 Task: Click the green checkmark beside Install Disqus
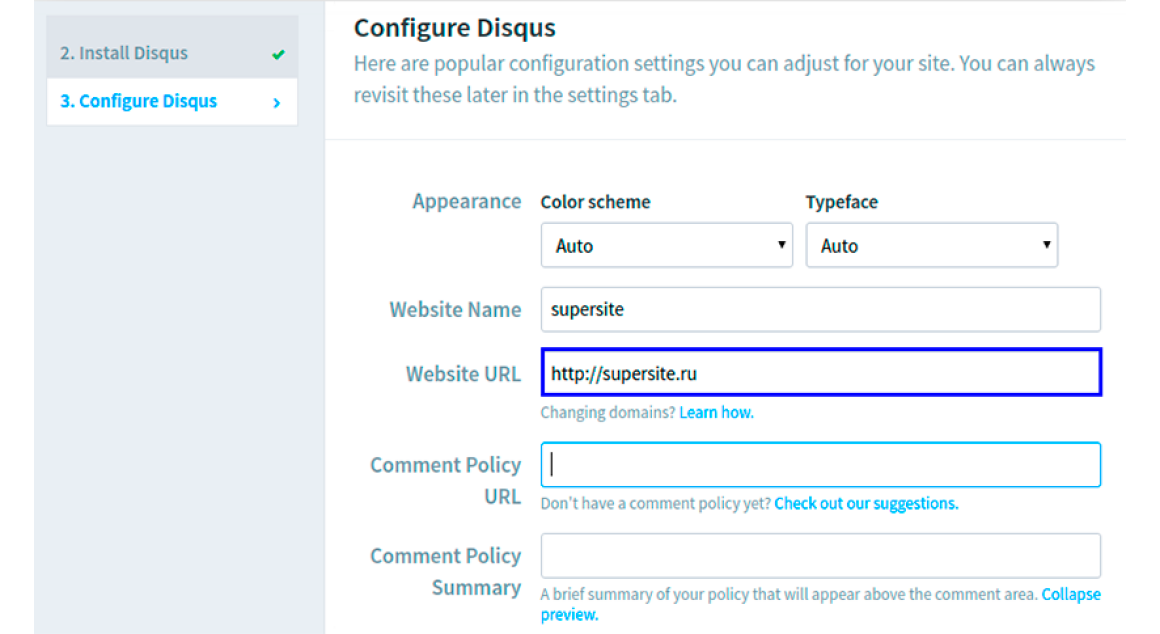click(278, 54)
